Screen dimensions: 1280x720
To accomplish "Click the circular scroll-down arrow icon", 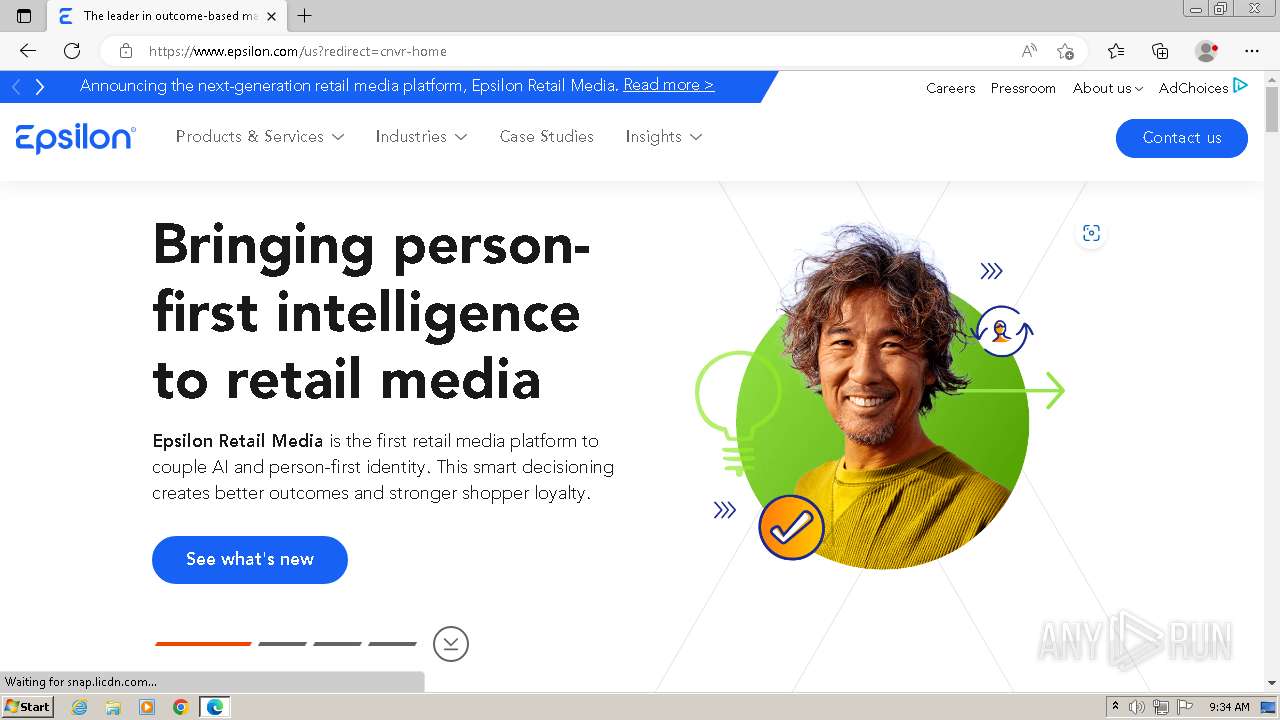I will [451, 643].
